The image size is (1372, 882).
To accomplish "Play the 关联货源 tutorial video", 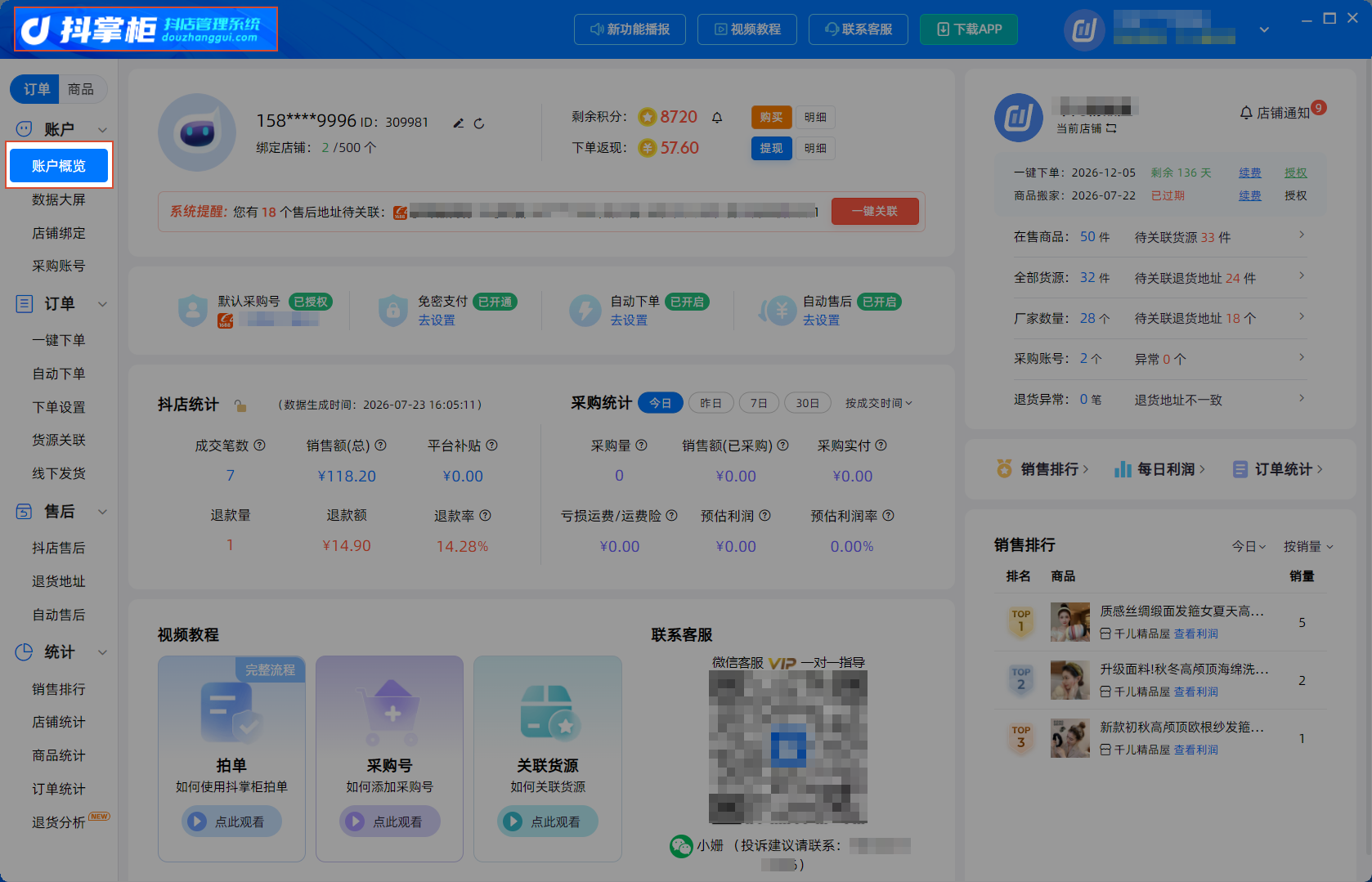I will (548, 822).
